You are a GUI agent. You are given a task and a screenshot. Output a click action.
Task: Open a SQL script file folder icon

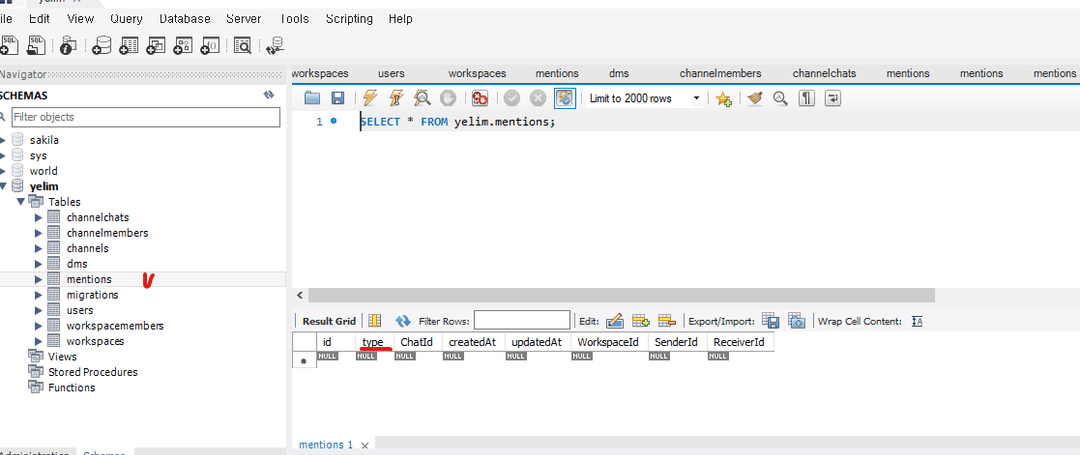312,98
